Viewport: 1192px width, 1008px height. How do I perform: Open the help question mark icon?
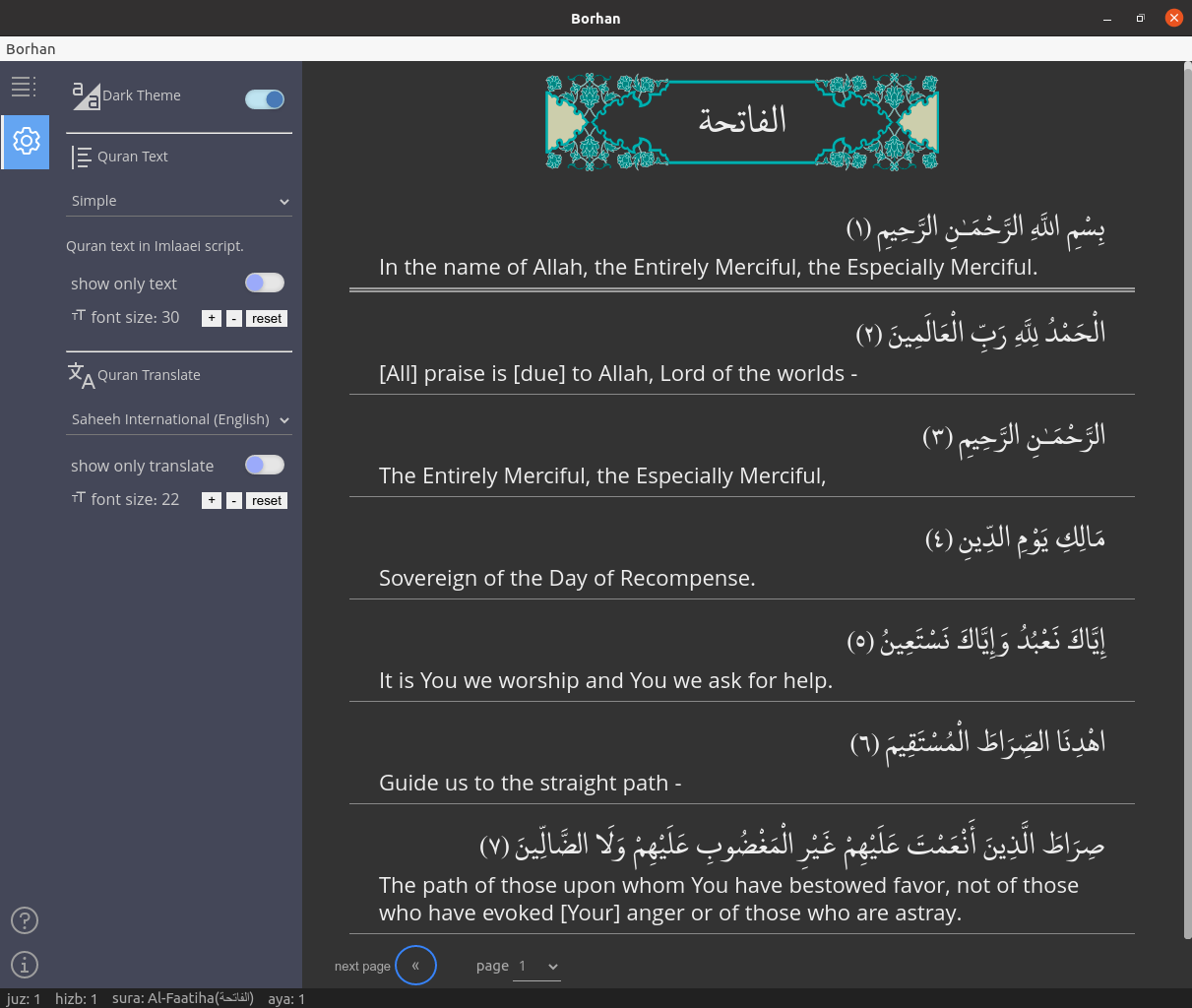coord(25,920)
